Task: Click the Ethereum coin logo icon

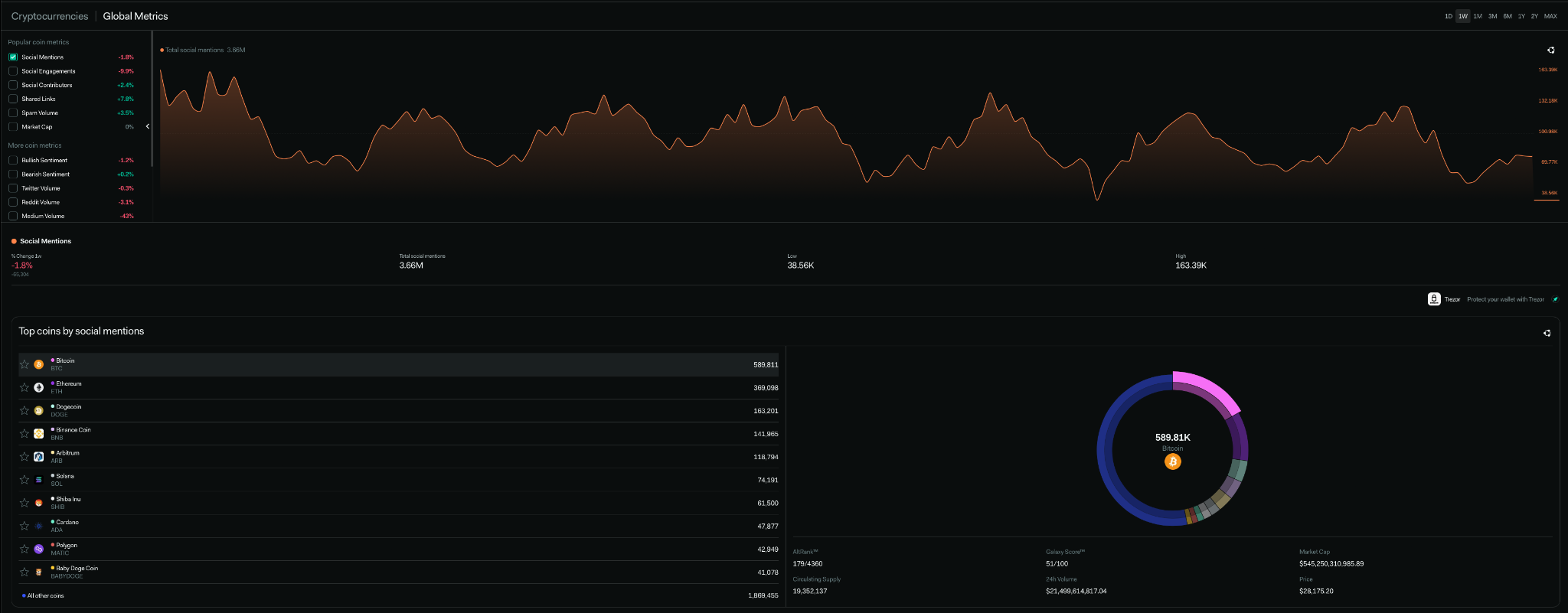Action: (x=39, y=388)
